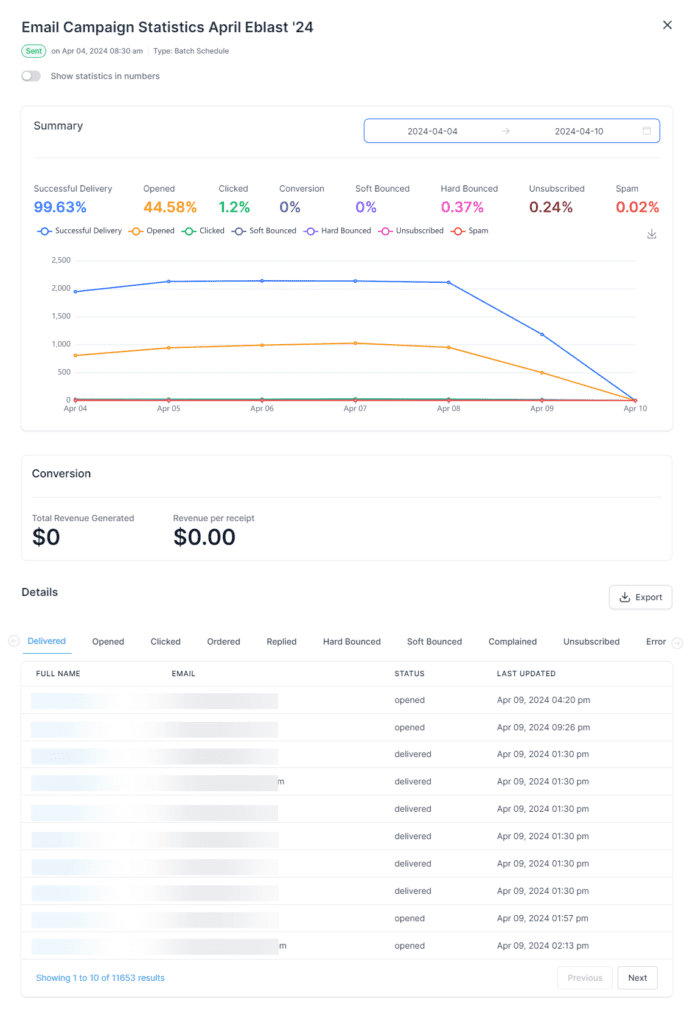Switch to Soft Bounced details tab

(434, 641)
